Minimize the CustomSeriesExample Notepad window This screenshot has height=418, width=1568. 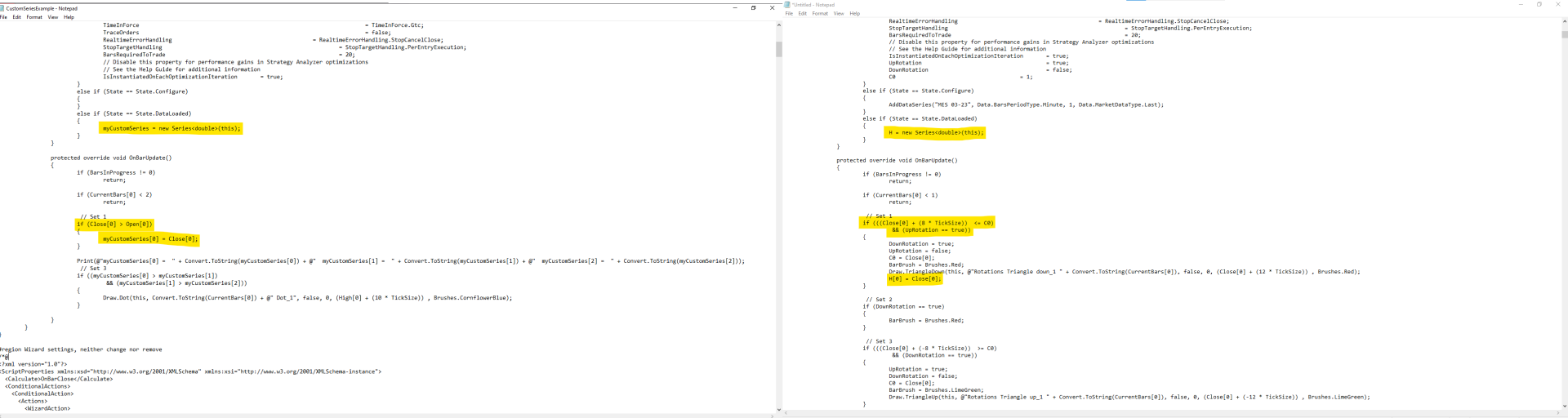point(734,7)
